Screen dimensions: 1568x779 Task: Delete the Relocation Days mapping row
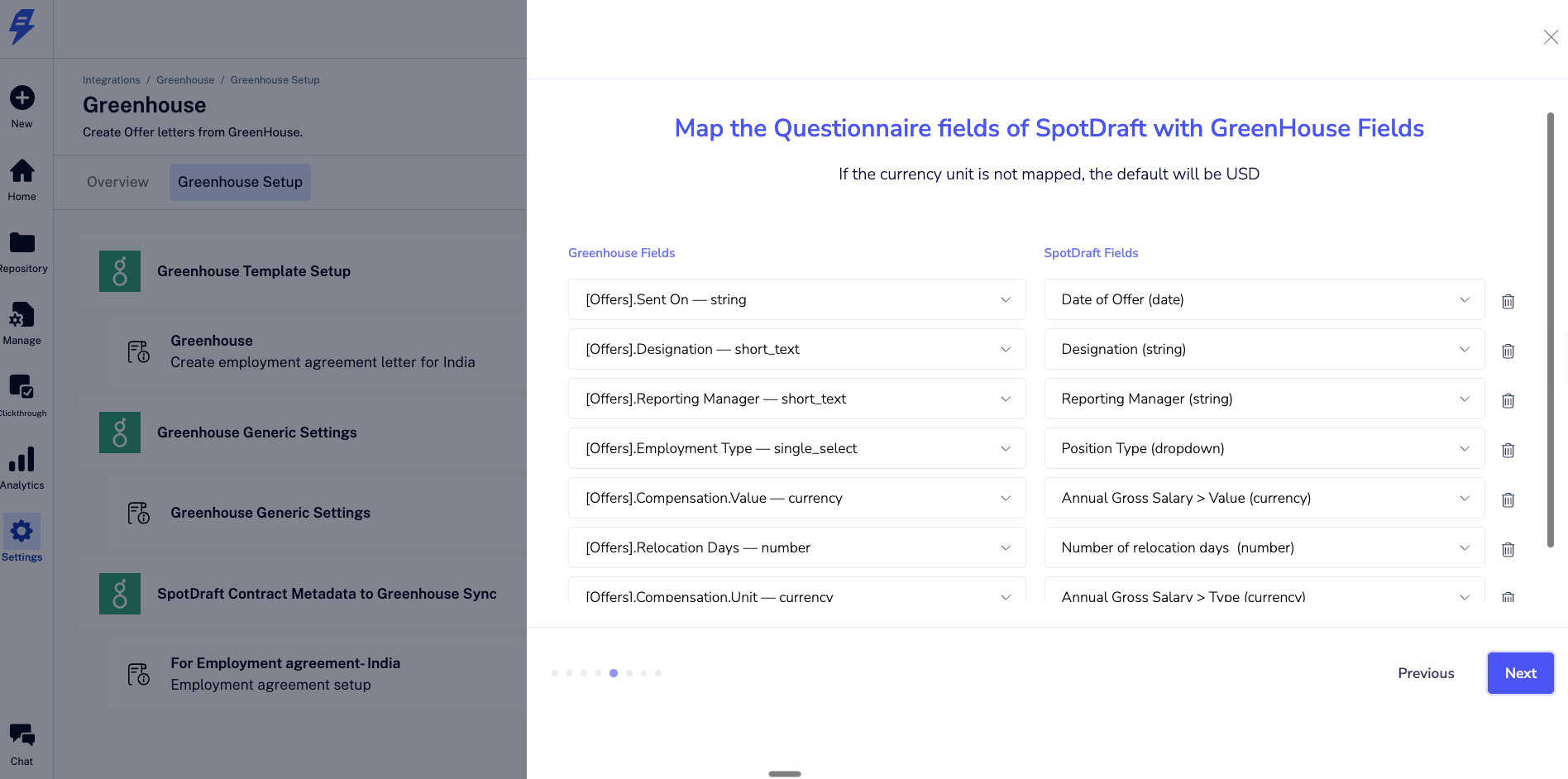(1508, 549)
